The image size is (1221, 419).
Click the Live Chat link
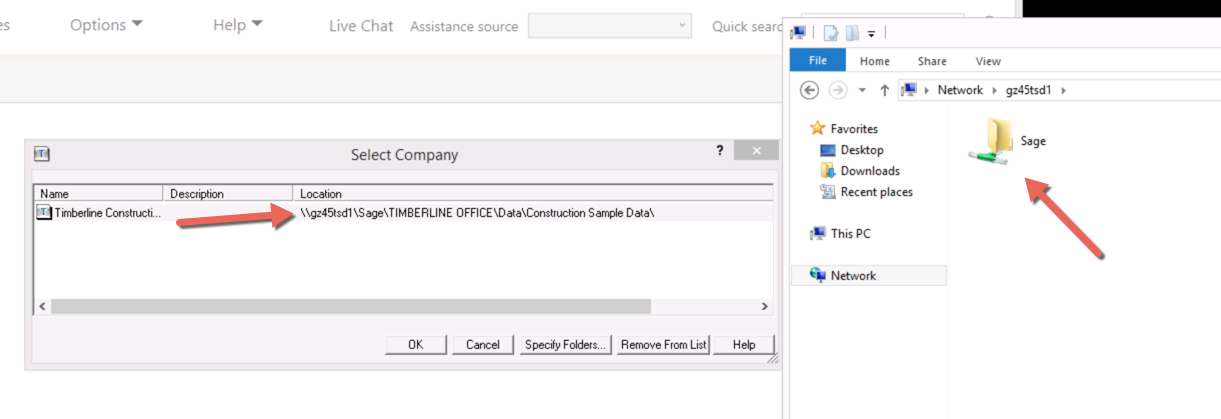click(361, 26)
